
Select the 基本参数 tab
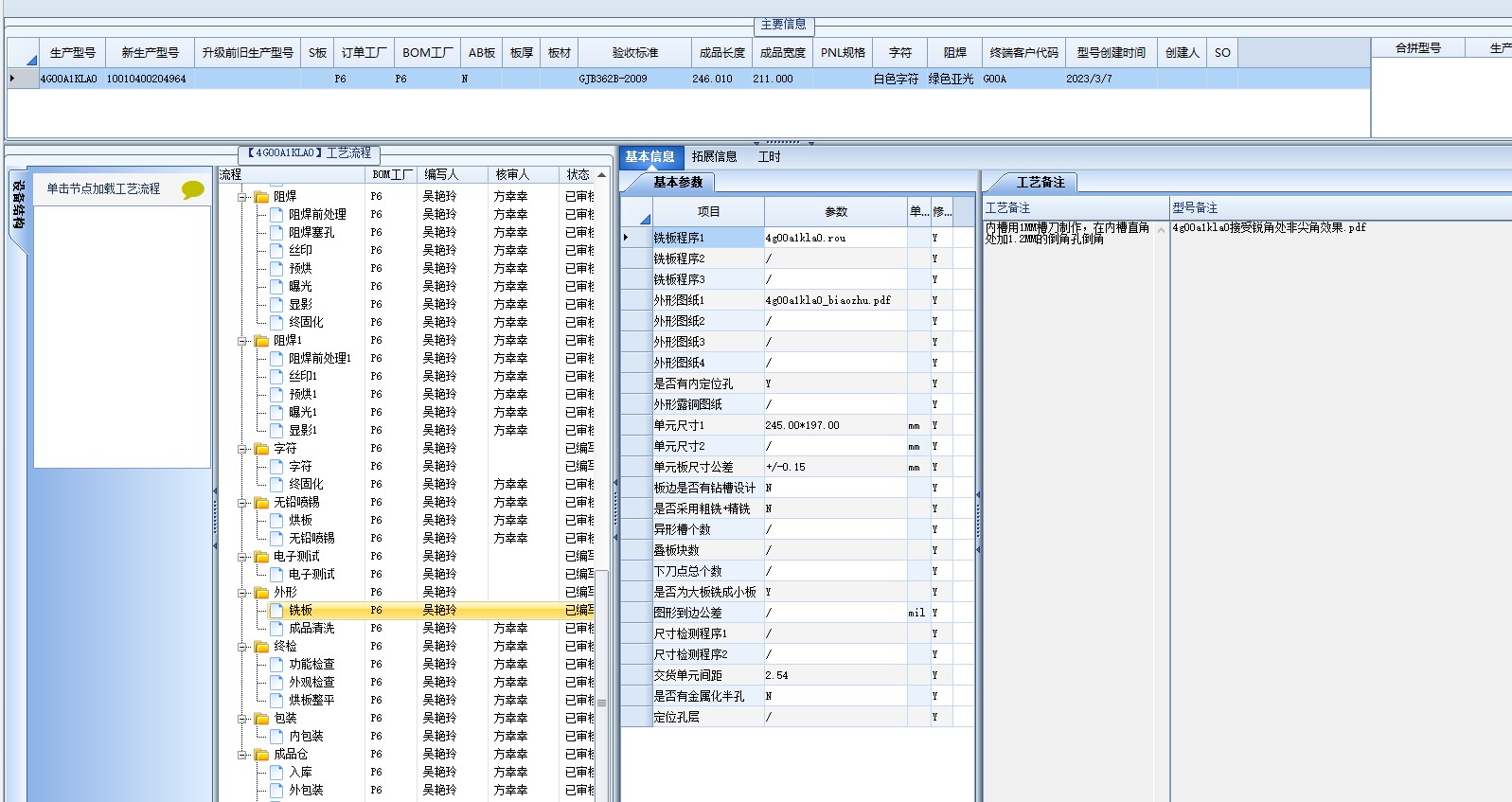click(x=678, y=182)
